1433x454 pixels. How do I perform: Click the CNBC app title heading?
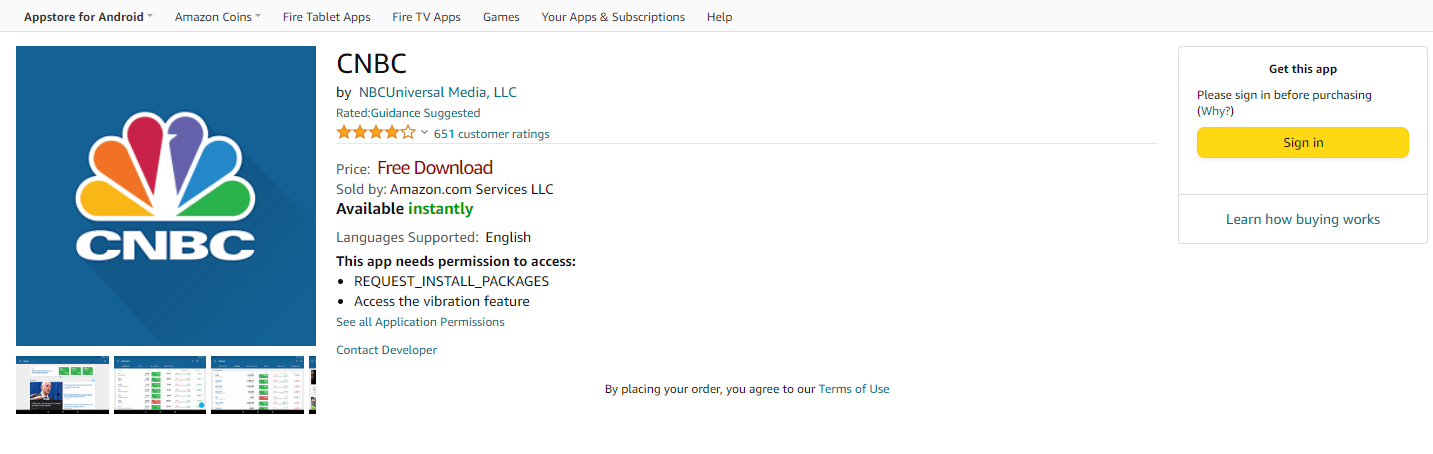point(372,64)
